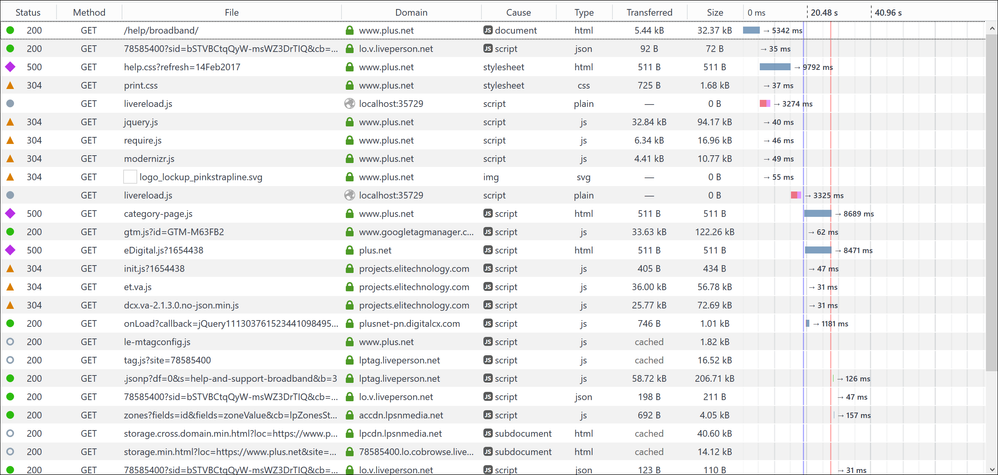Click the 20.48 s timeline header marker
998x475 pixels.
(x=824, y=12)
